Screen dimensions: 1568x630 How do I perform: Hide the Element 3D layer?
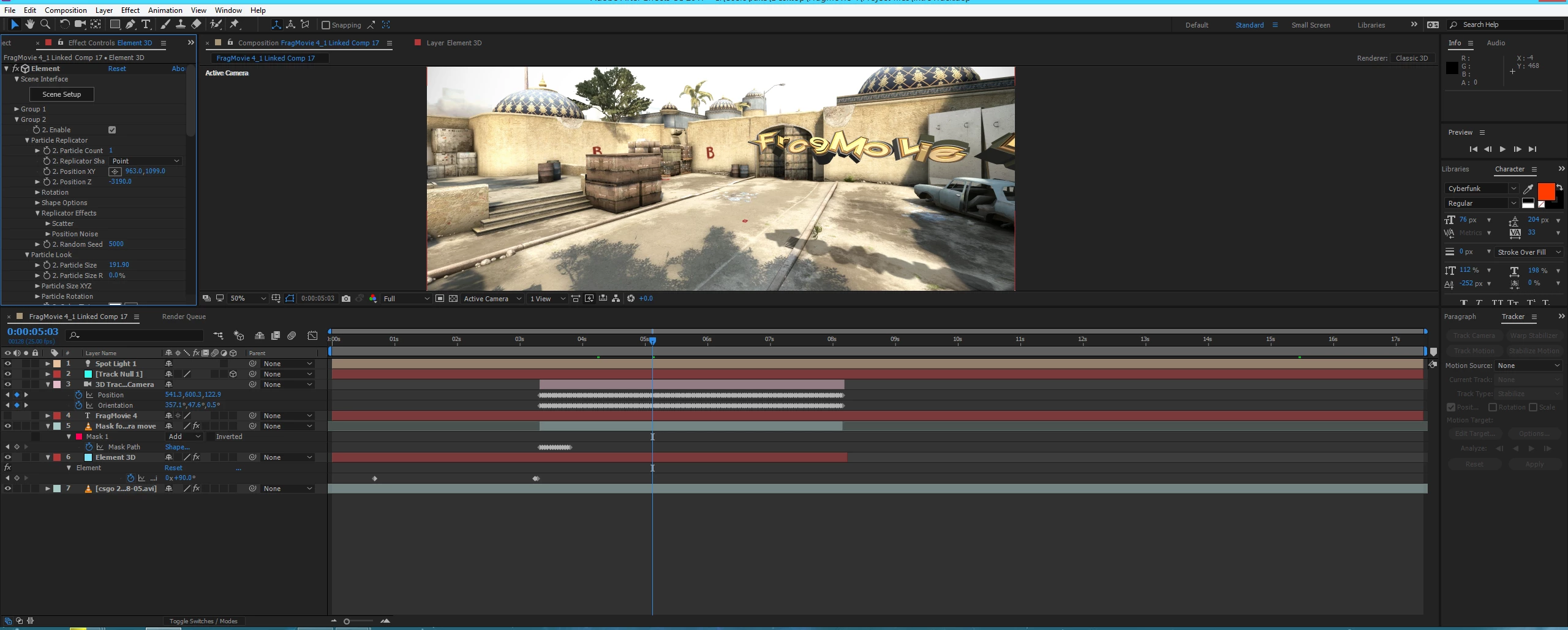point(8,457)
